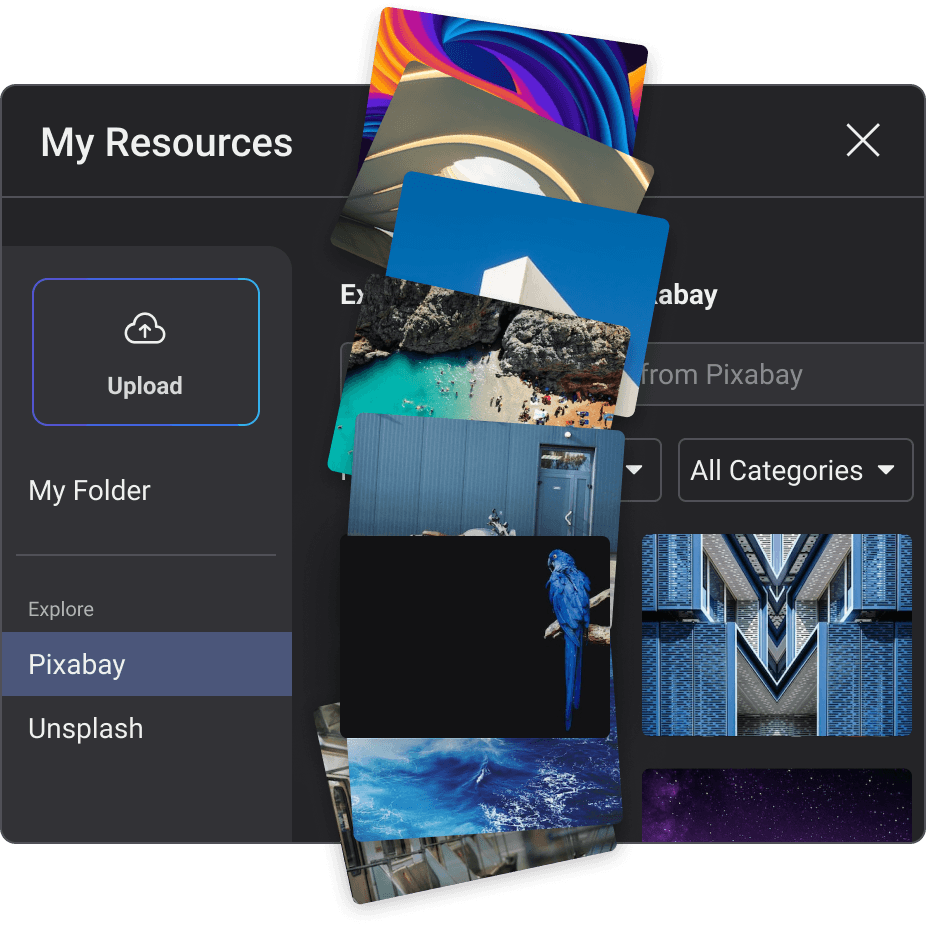The width and height of the screenshot is (926, 926).
Task: Open the All Categories dropdown
Action: coord(795,471)
